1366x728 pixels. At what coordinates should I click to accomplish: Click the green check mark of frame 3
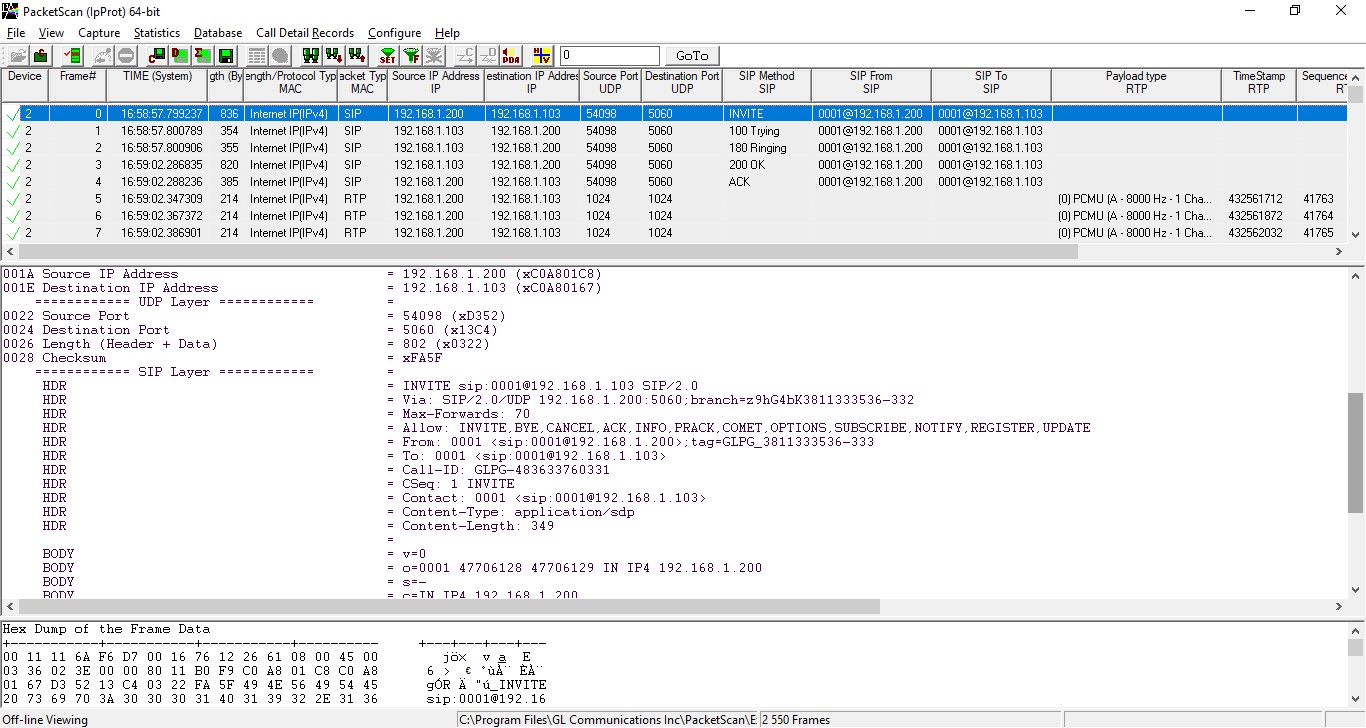[x=12, y=165]
